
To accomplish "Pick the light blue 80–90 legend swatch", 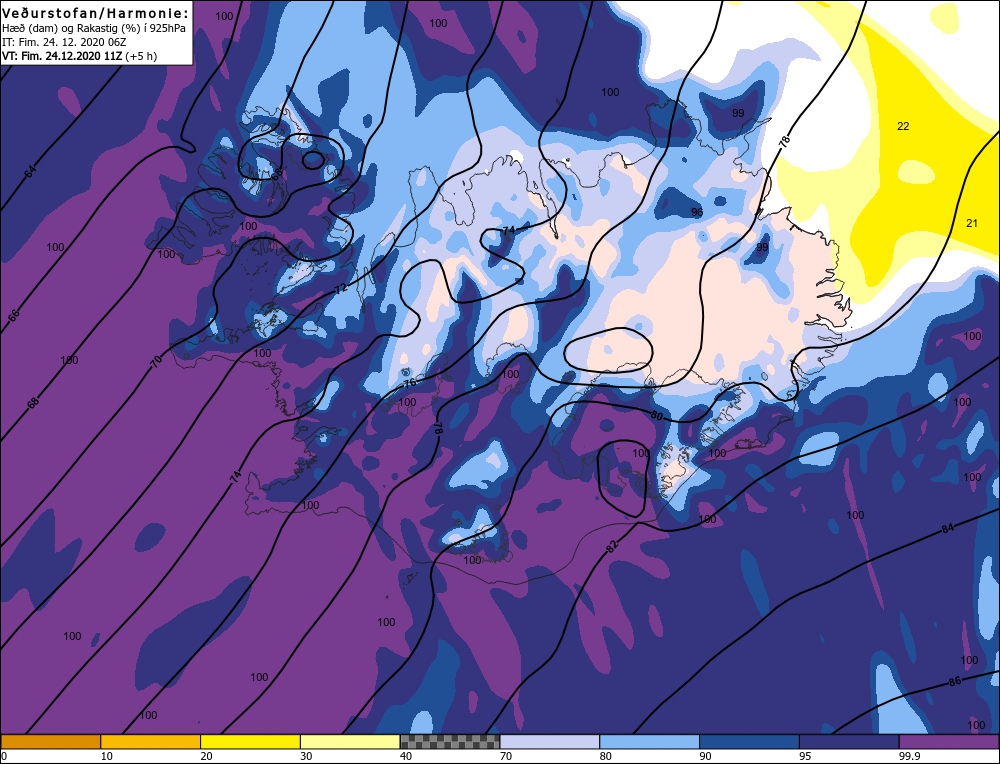I will (x=649, y=741).
